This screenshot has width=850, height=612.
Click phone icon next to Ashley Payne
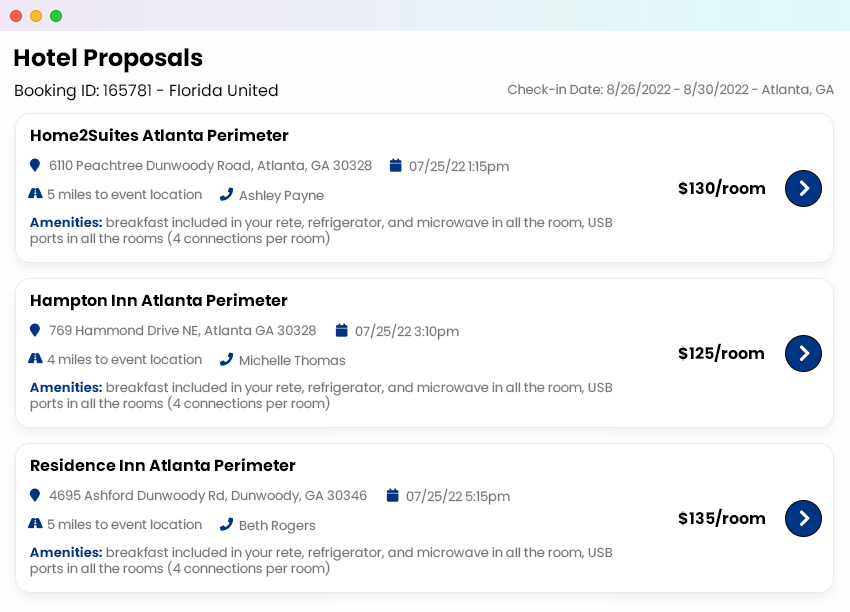tap(226, 195)
